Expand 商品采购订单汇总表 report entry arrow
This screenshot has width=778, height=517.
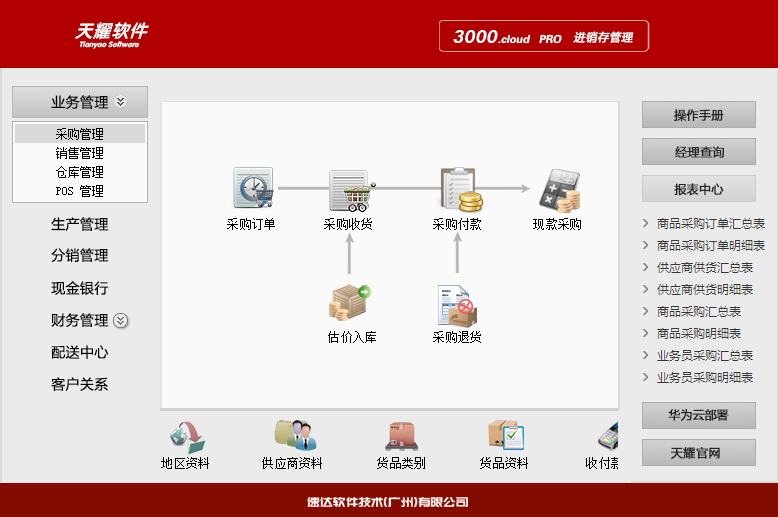point(646,224)
